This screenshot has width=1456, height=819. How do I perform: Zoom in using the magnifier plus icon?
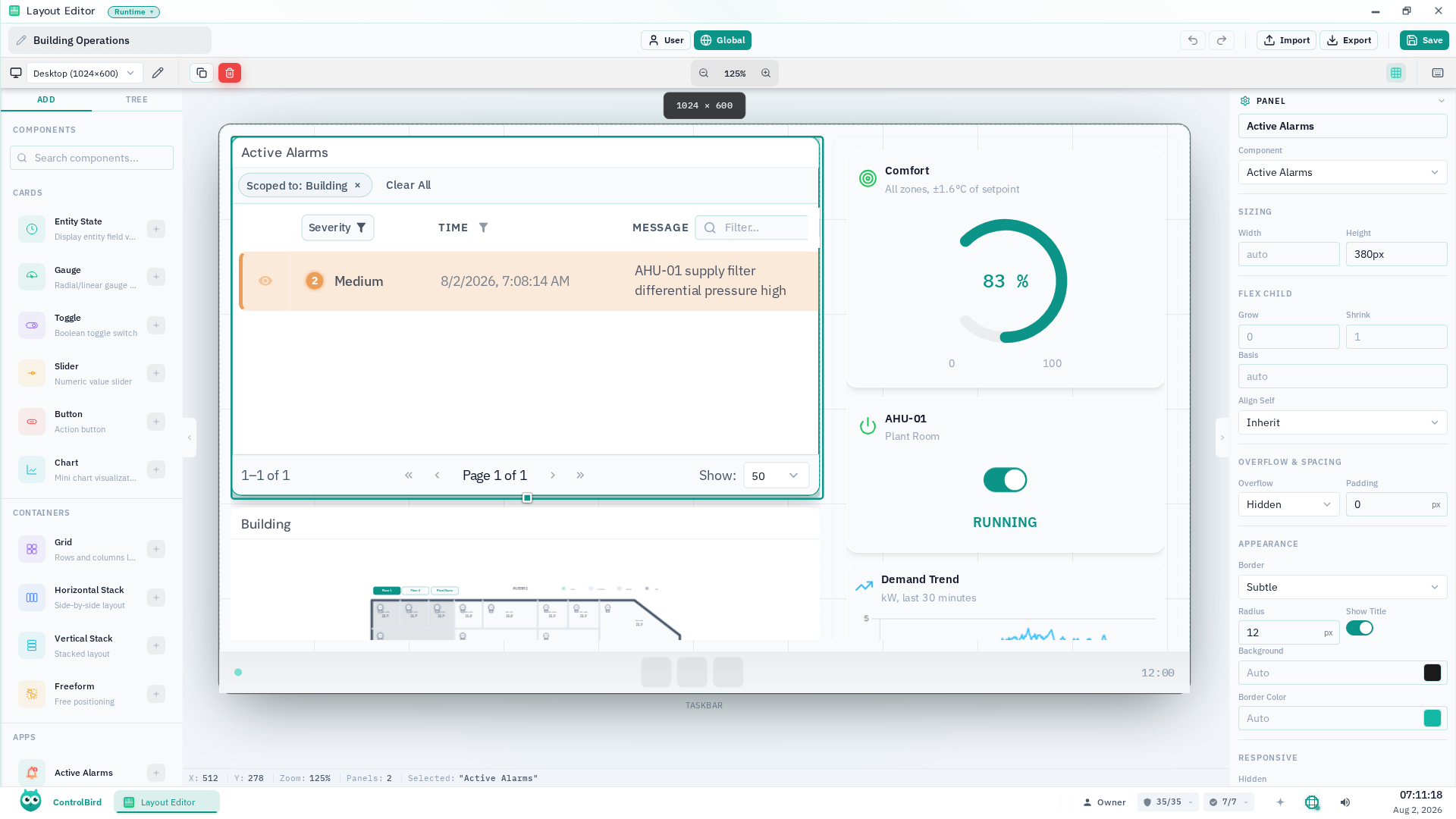(766, 73)
